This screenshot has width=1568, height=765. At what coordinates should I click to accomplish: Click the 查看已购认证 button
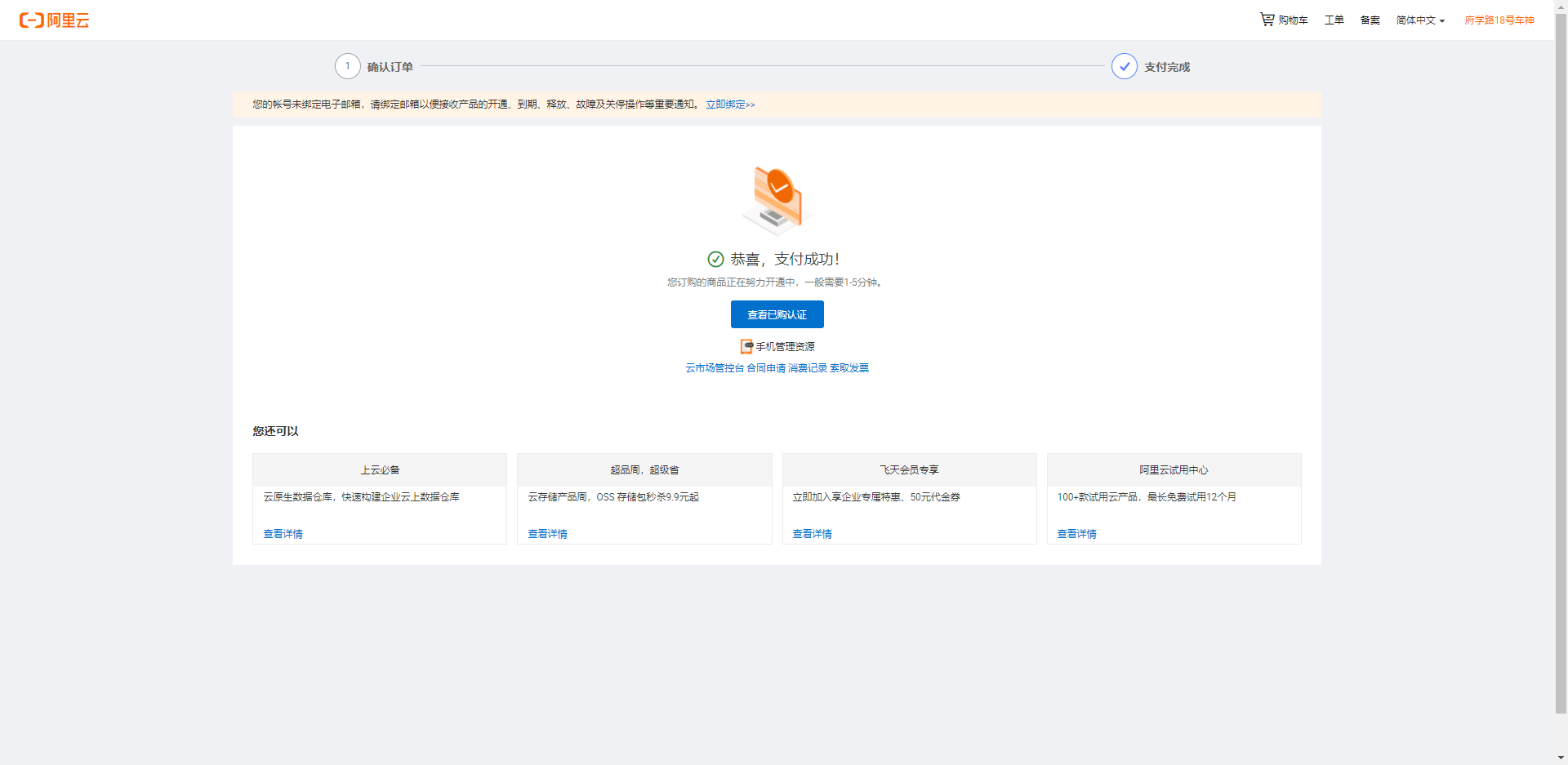pos(777,314)
